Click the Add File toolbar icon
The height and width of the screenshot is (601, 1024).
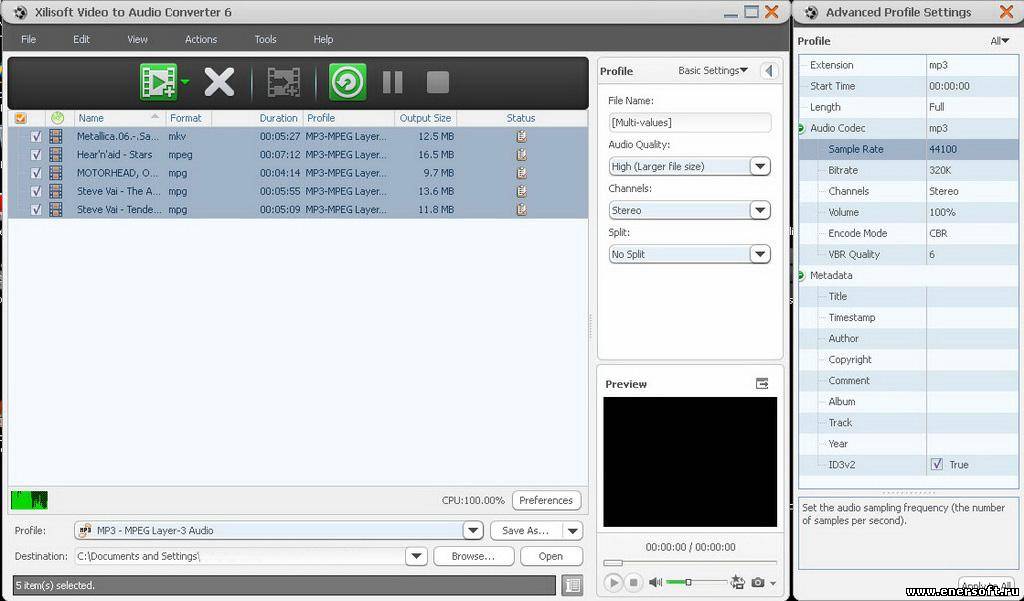point(158,82)
